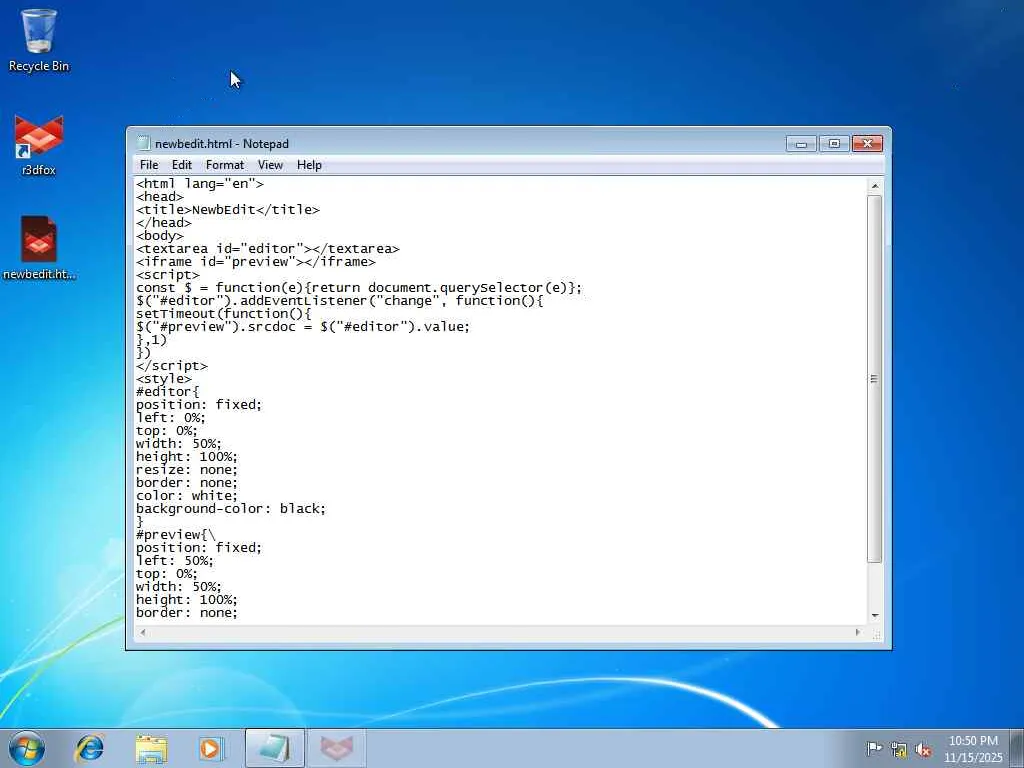
Task: Close the newbedit.html Notepad window
Action: click(x=867, y=144)
